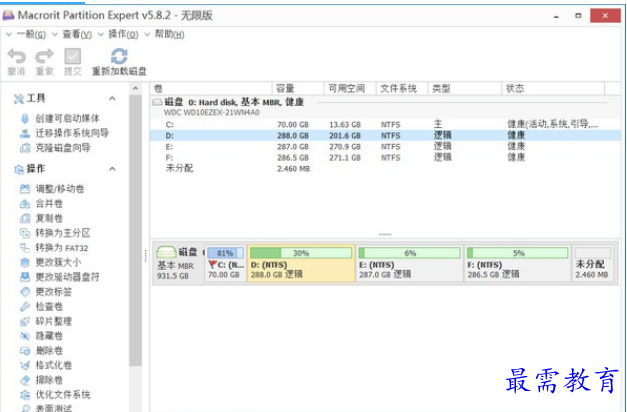Click 格式化卷 operation
The height and width of the screenshot is (412, 627).
[x=53, y=365]
